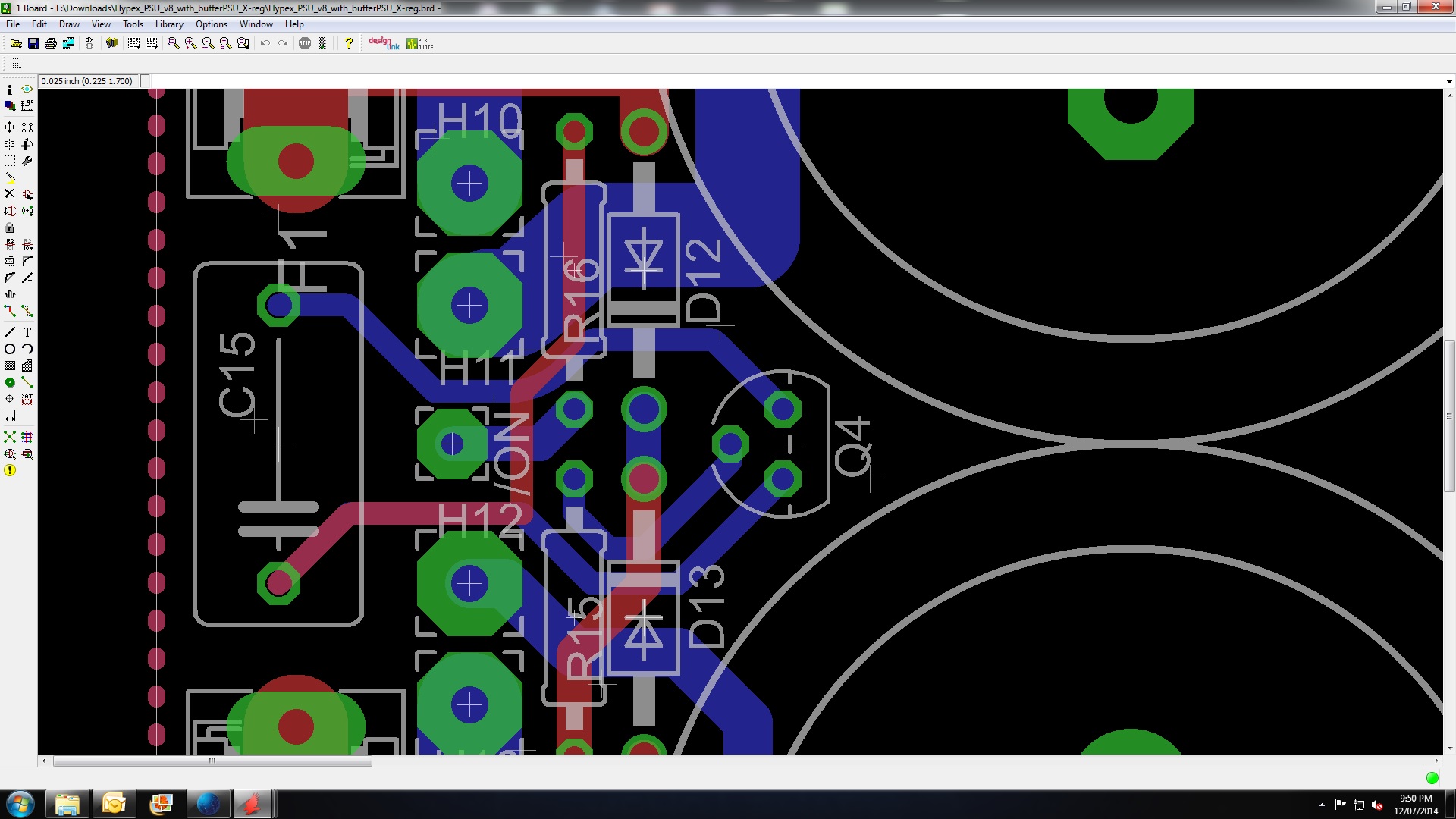Viewport: 1456px width, 819px height.
Task: Select the Info tool
Action: [x=10, y=89]
